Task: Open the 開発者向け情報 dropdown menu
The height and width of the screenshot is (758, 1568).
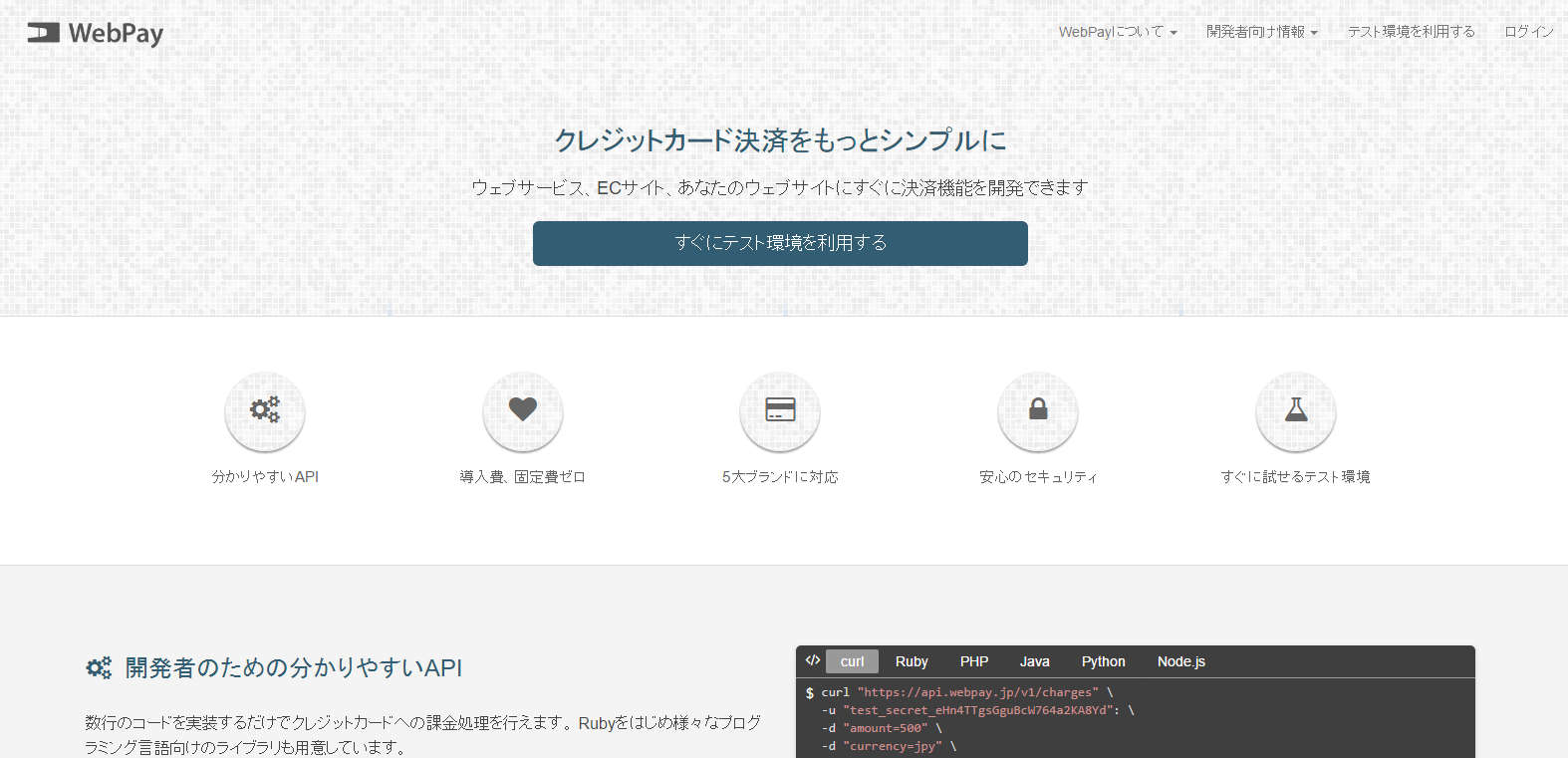Action: (1261, 32)
